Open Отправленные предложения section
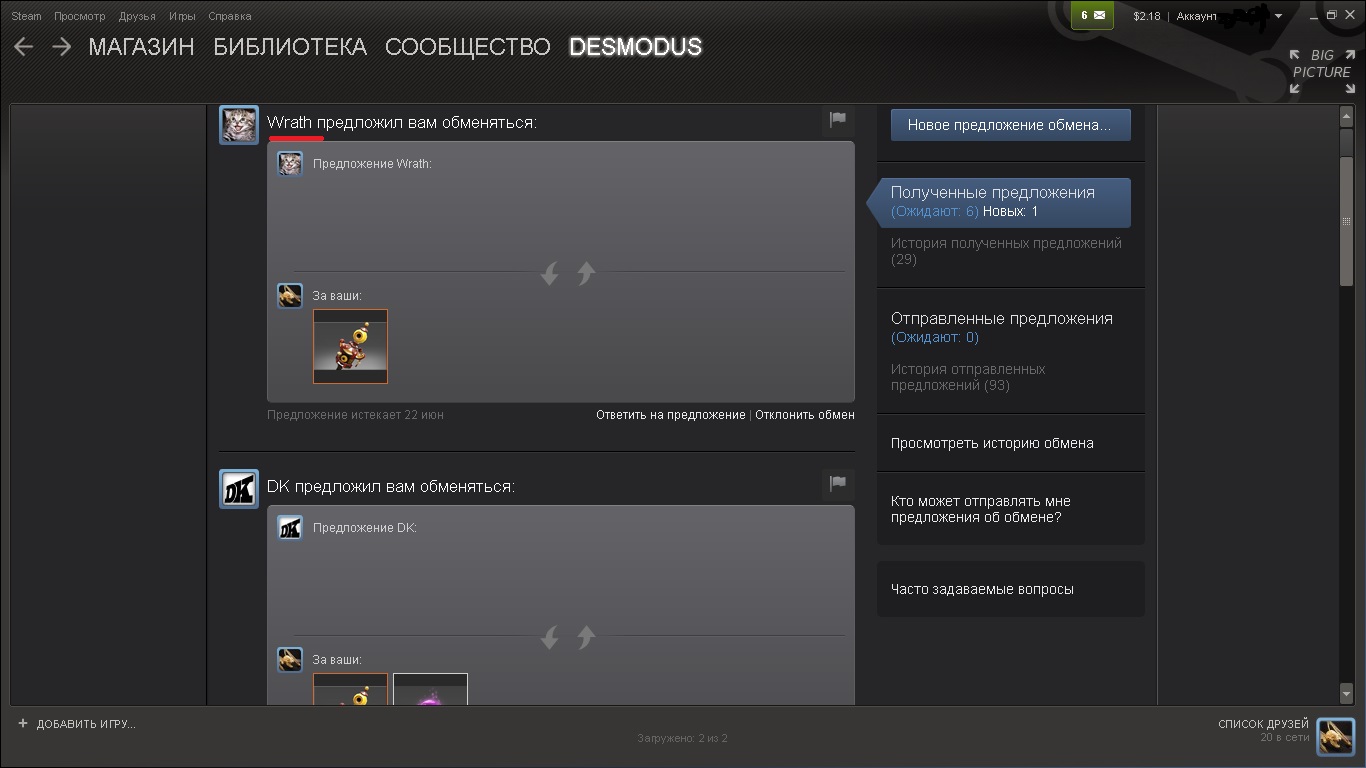 point(1002,319)
